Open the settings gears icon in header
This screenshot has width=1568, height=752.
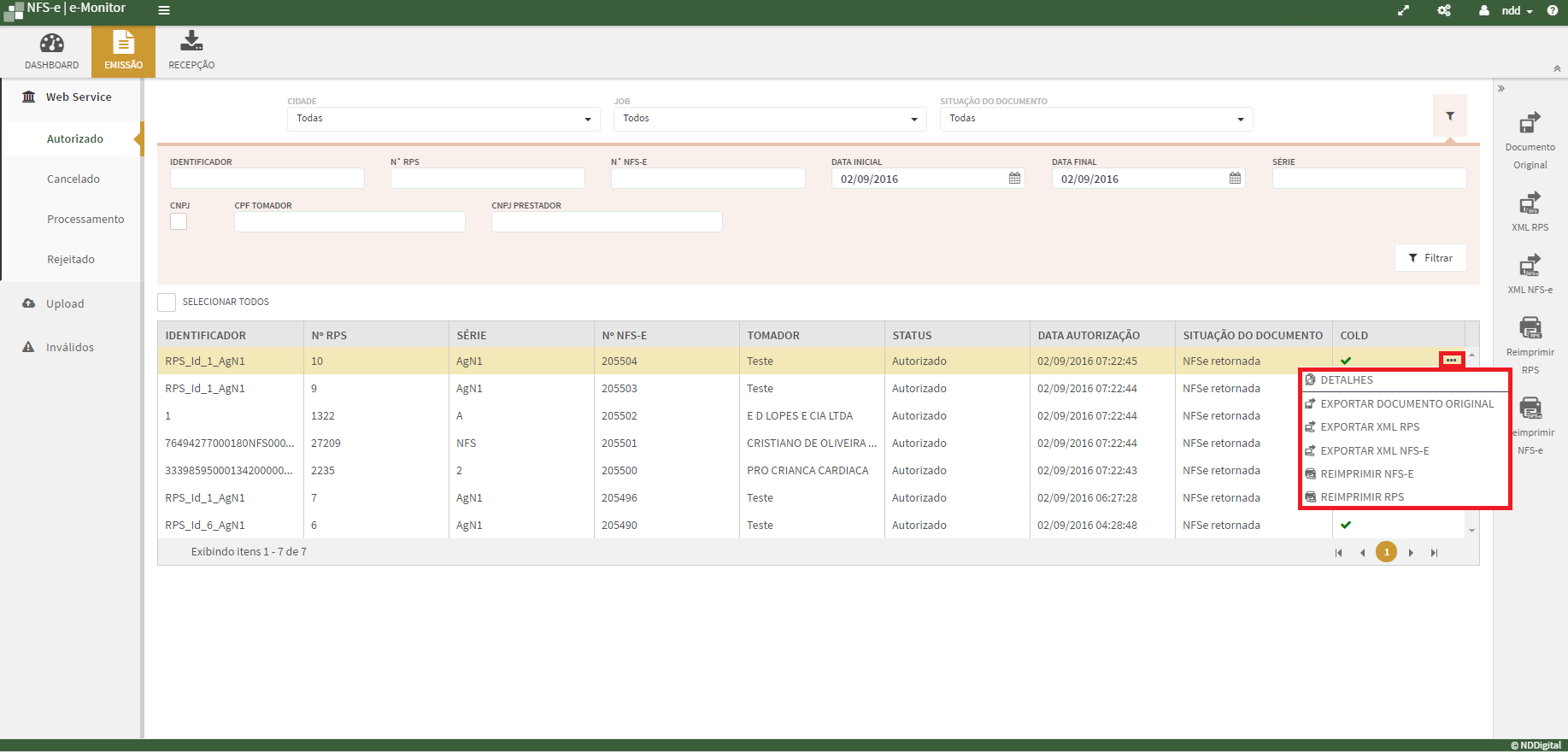tap(1444, 11)
